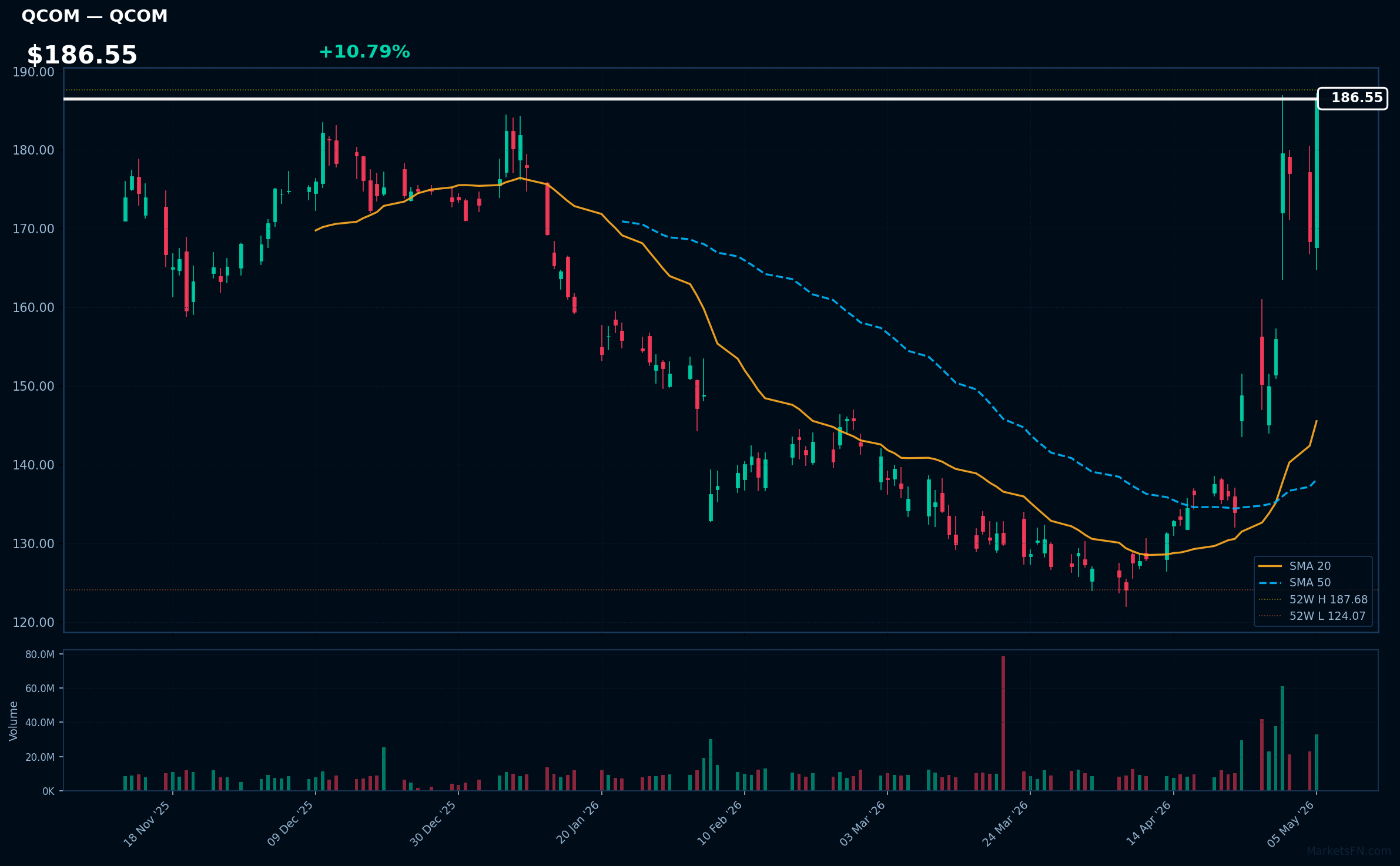Click the QCOM — QCOM chart title
The image size is (1400, 866).
click(95, 16)
